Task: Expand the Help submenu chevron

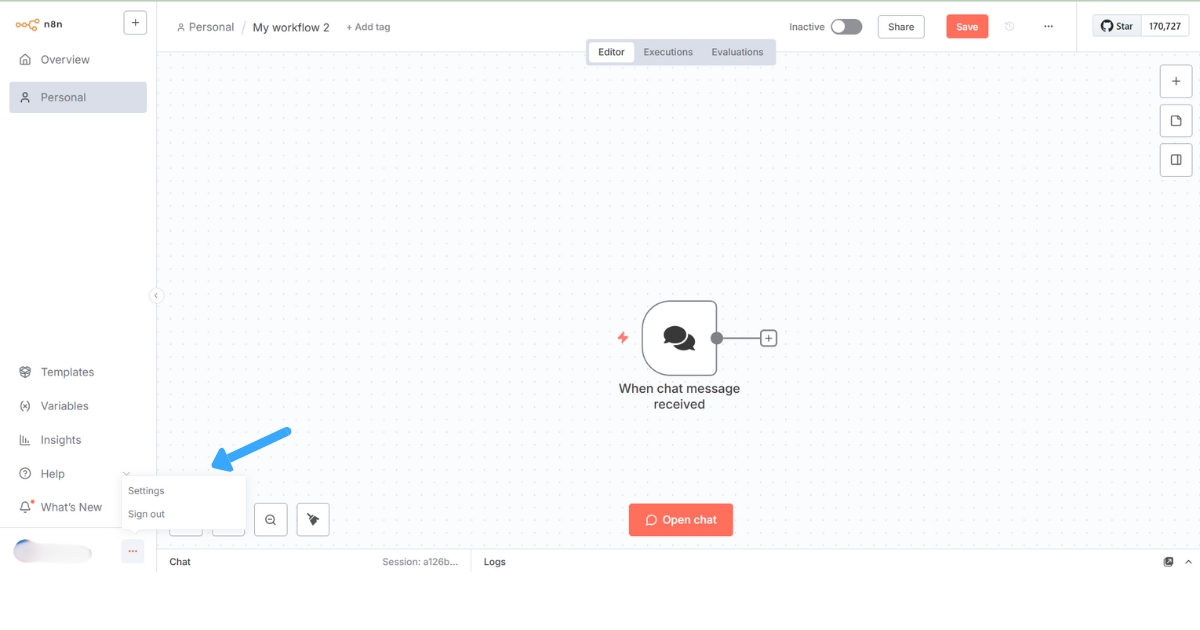Action: 126,474
